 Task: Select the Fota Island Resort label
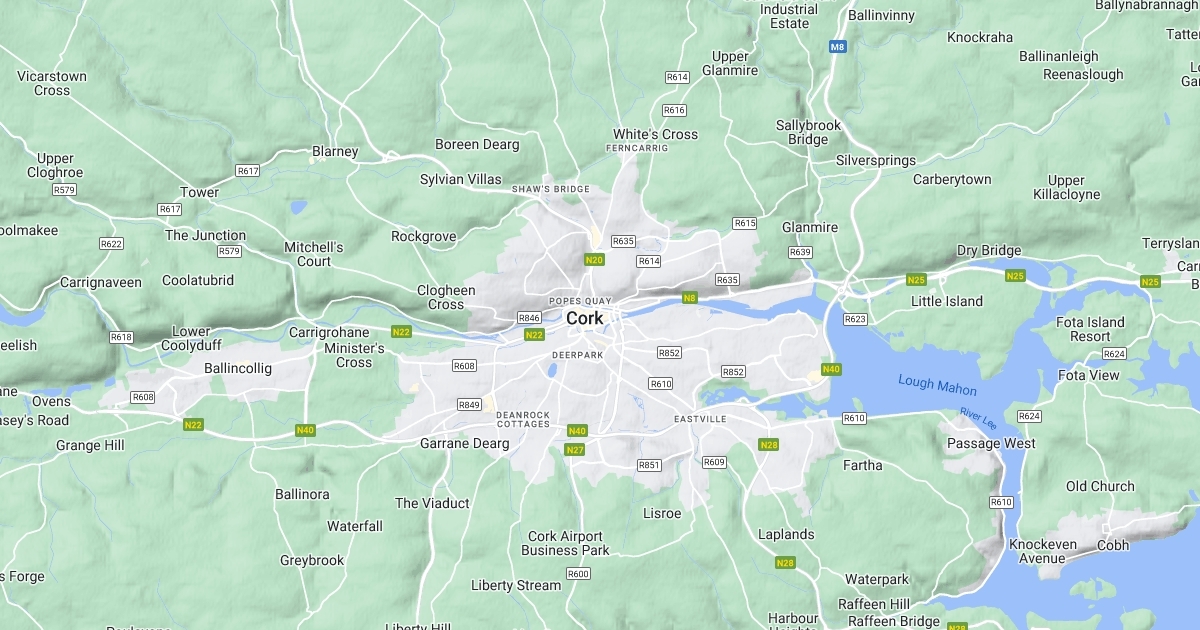click(1091, 329)
